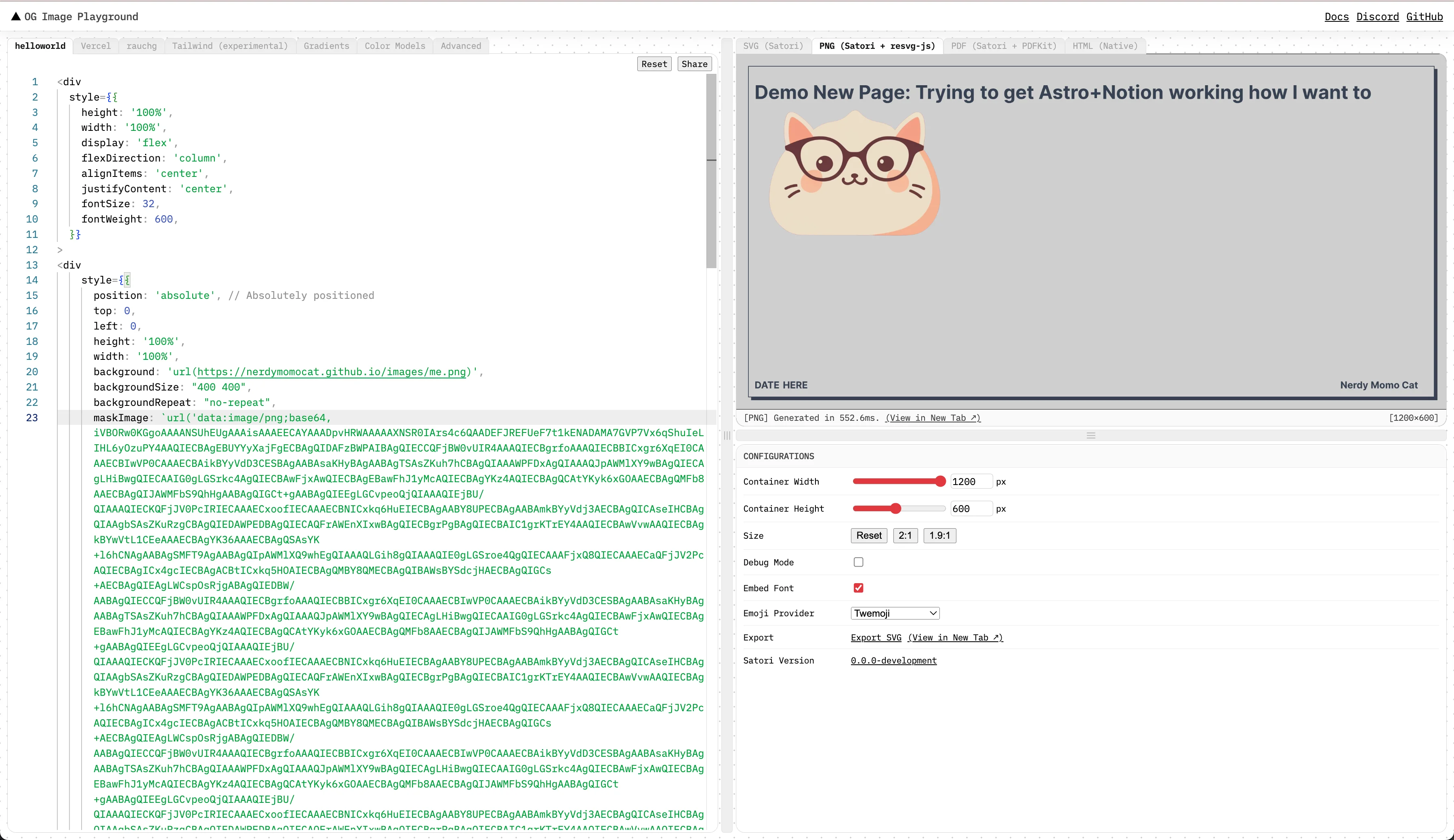The image size is (1454, 840).
Task: Click the Container Width slider handle
Action: tap(940, 481)
